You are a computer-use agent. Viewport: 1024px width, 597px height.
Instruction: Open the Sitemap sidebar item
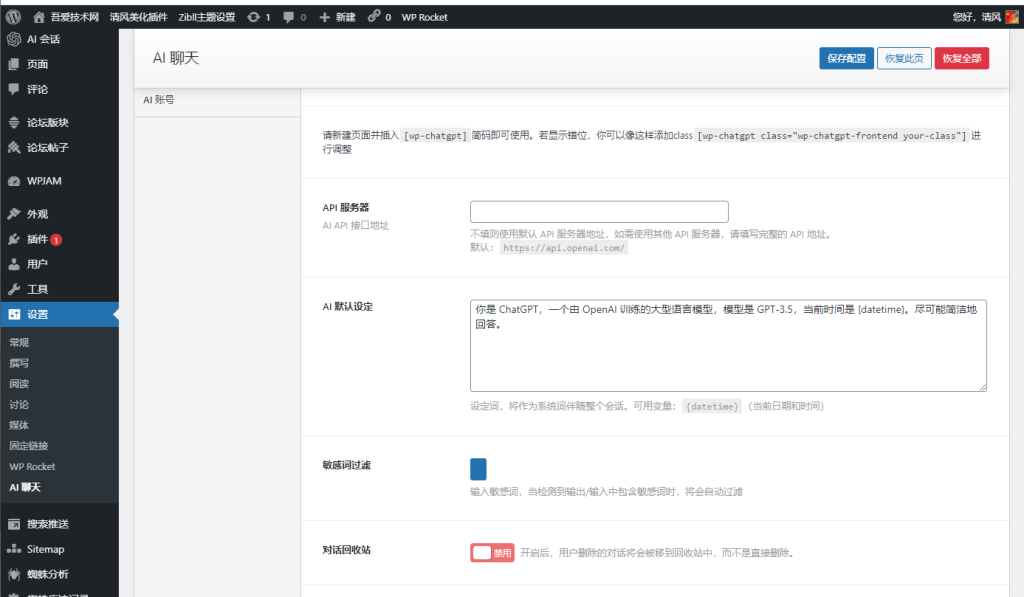[45, 549]
